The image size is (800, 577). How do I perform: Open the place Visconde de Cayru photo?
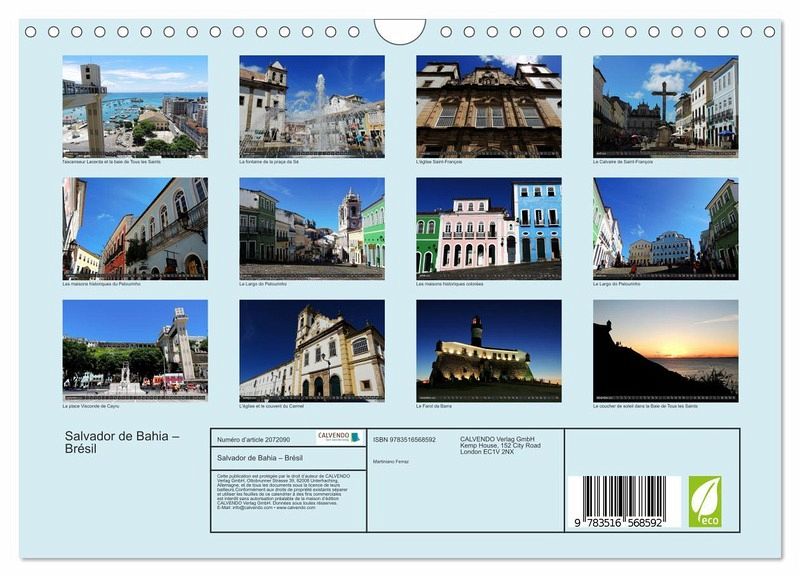coord(135,351)
